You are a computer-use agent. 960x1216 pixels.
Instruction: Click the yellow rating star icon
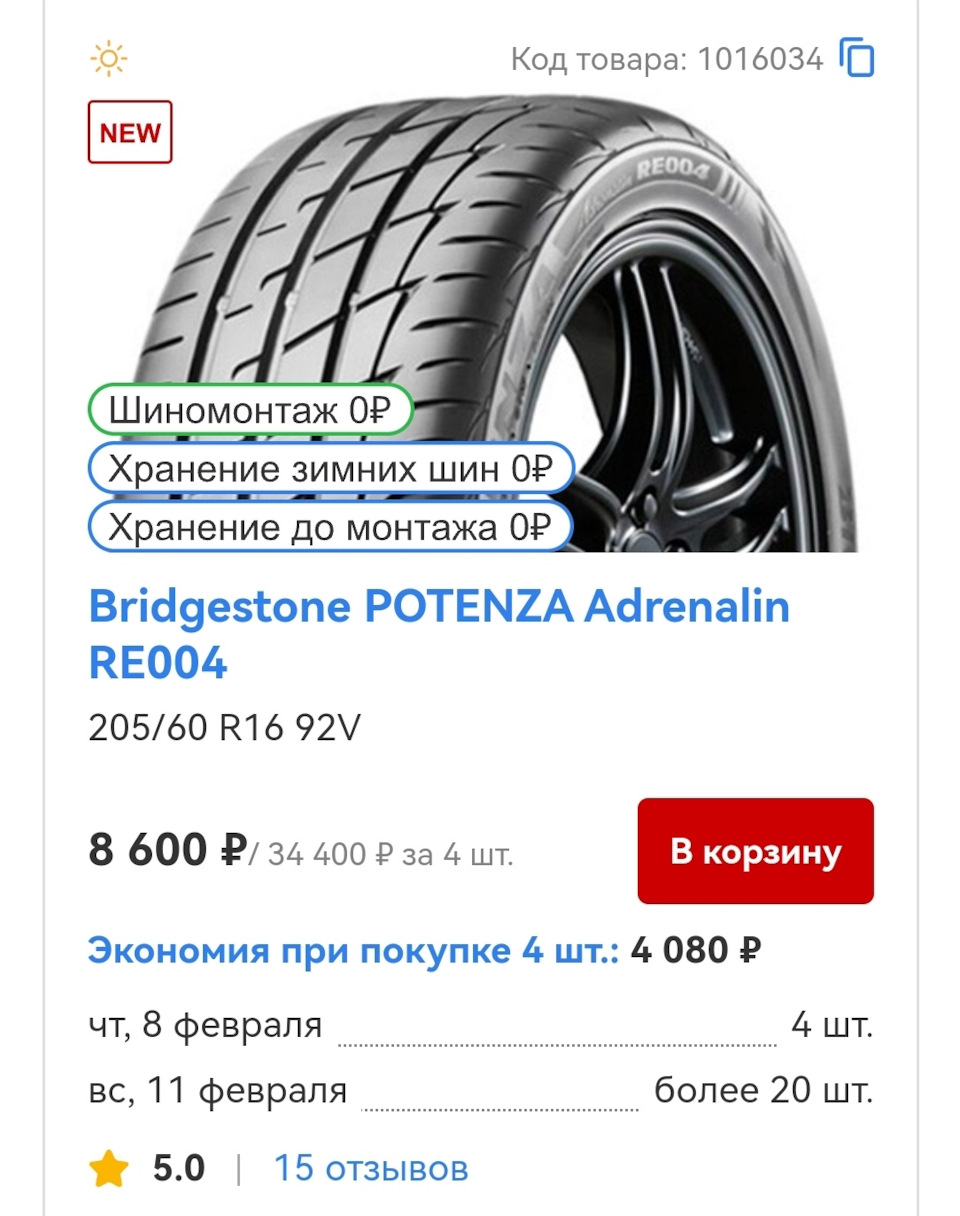[x=107, y=1168]
